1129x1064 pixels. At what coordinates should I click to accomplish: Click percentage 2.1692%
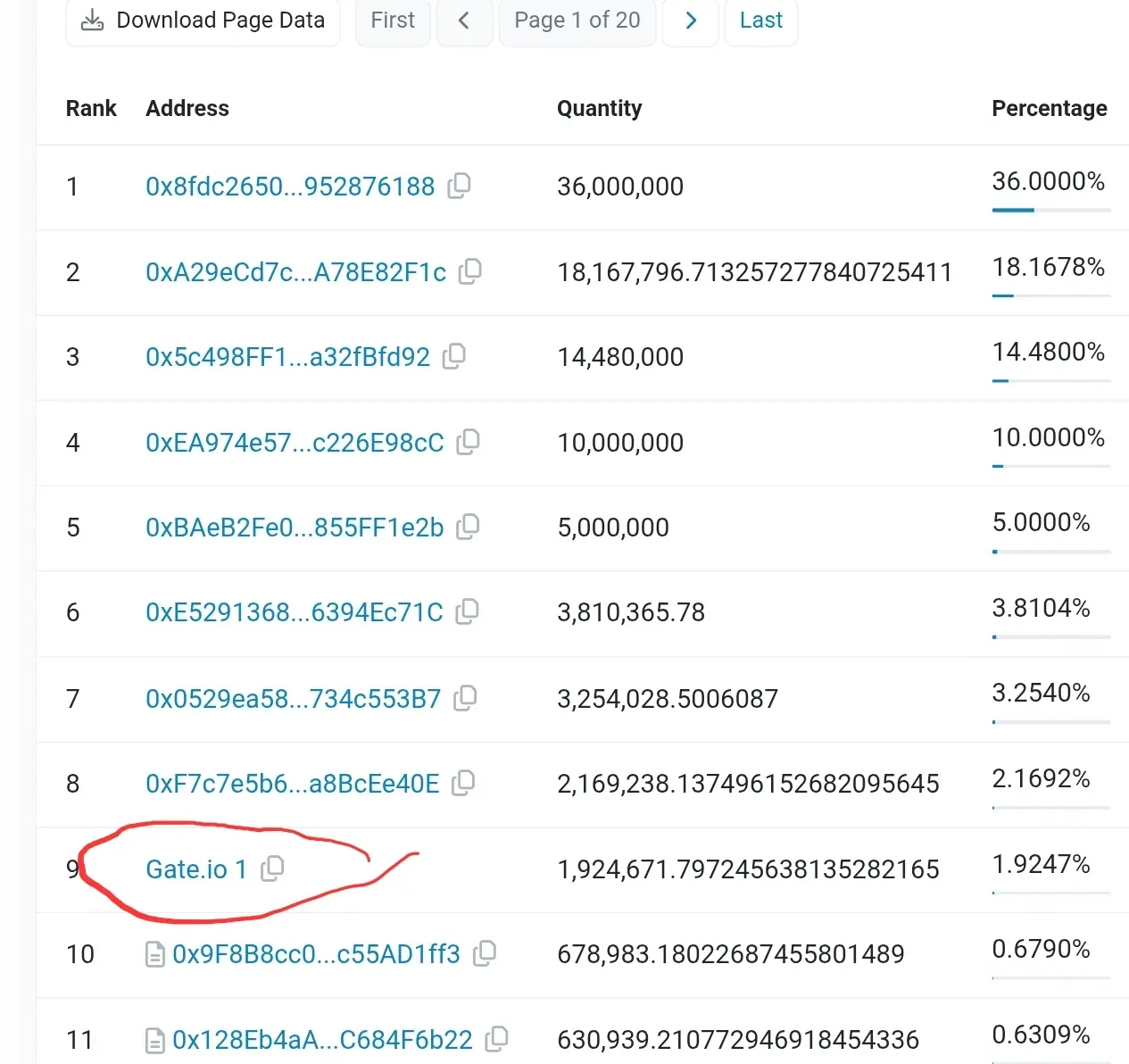[1042, 778]
